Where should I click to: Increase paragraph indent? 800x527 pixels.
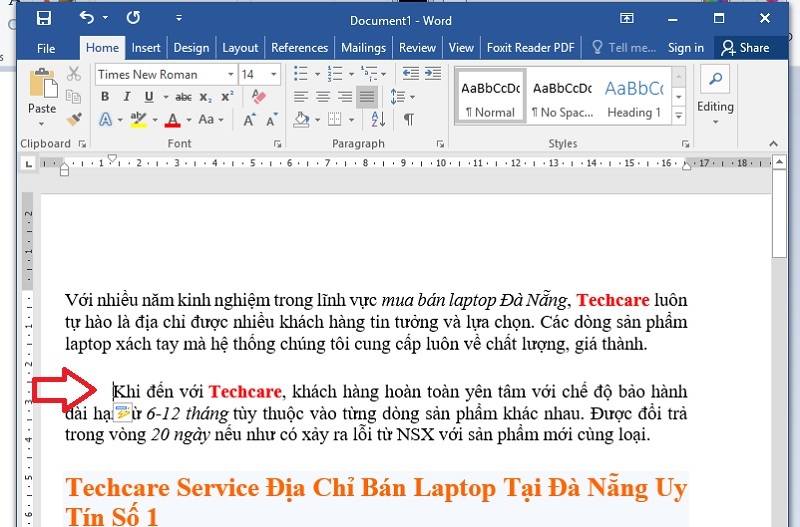pyautogui.click(x=433, y=74)
